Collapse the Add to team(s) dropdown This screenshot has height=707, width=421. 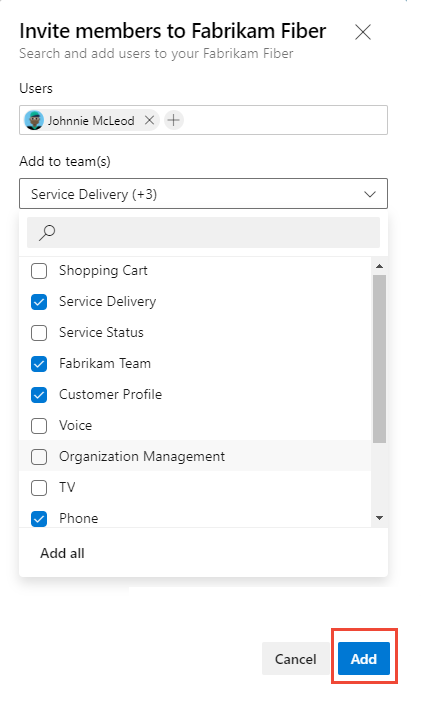203,194
